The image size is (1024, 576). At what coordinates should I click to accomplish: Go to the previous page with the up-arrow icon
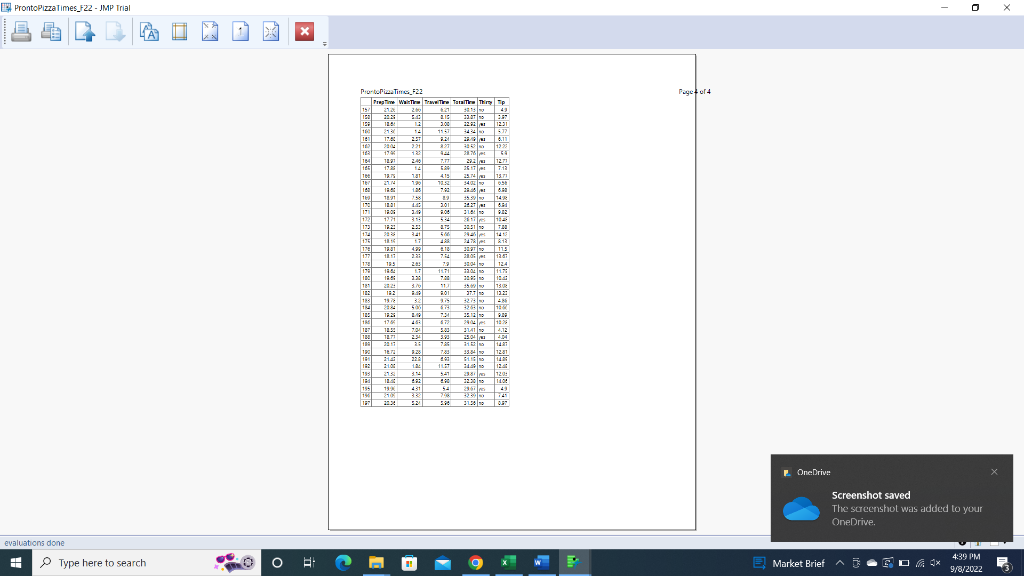click(x=85, y=31)
